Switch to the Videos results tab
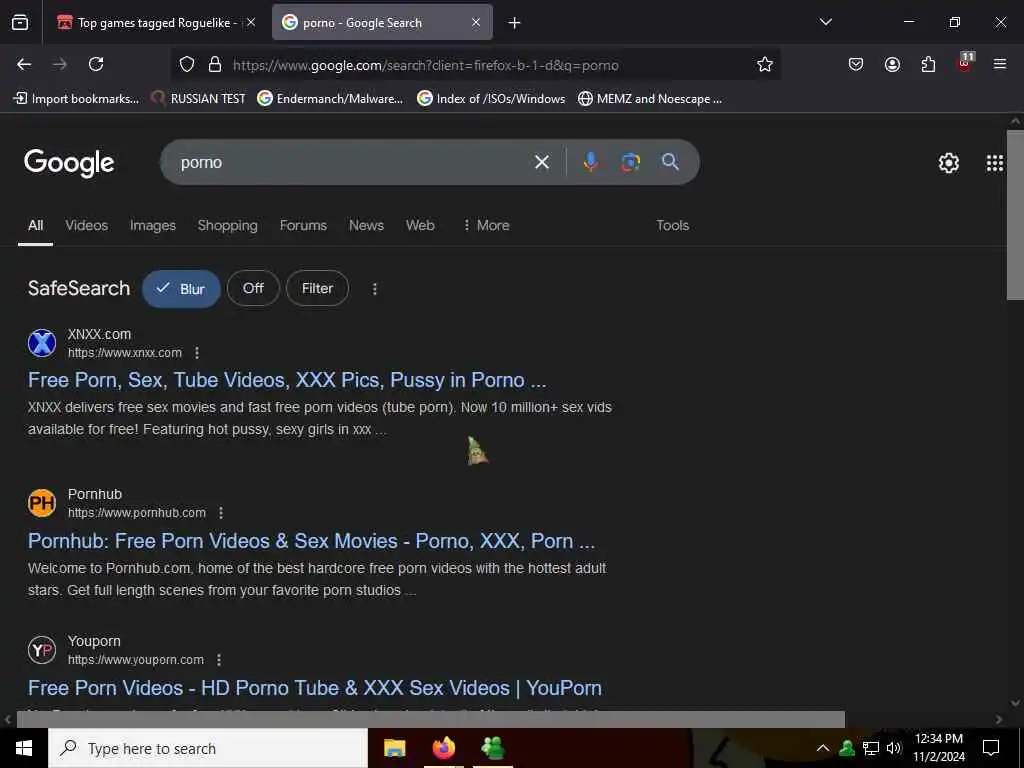Screen dimensions: 1024x768 86,225
